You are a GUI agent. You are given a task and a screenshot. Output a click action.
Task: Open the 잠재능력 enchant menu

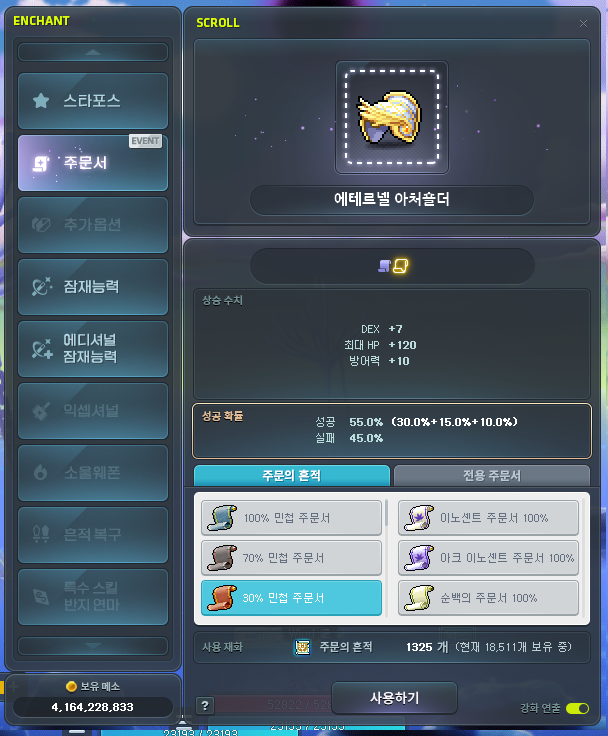(93, 287)
